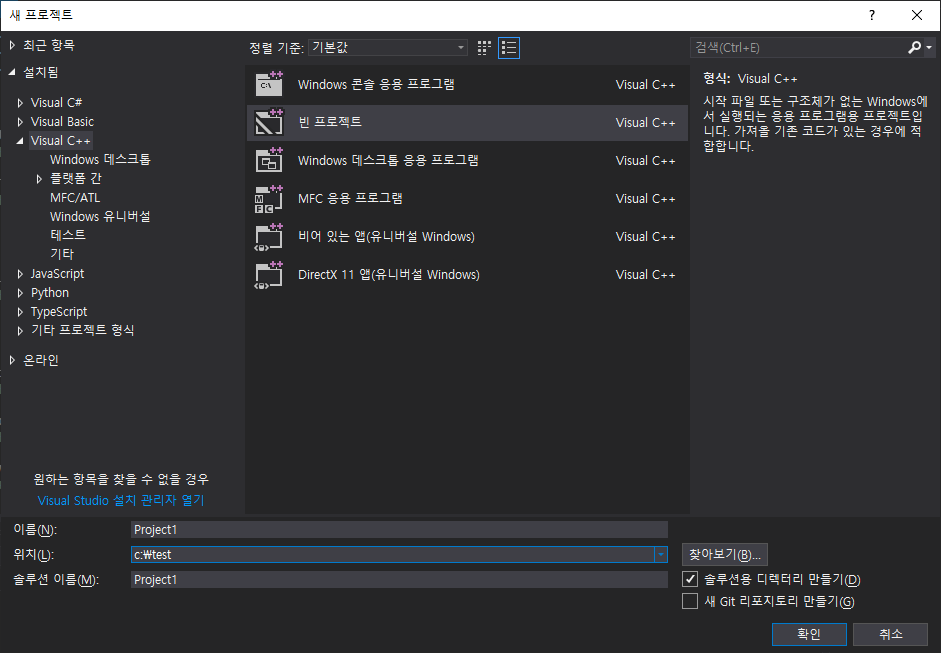Expand the 온라인 node
The height and width of the screenshot is (653, 941).
(12, 360)
